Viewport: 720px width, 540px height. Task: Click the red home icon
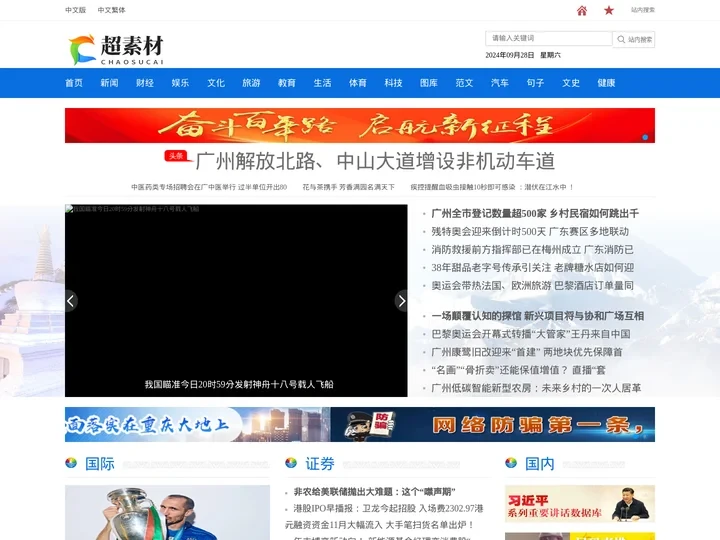[x=582, y=11]
